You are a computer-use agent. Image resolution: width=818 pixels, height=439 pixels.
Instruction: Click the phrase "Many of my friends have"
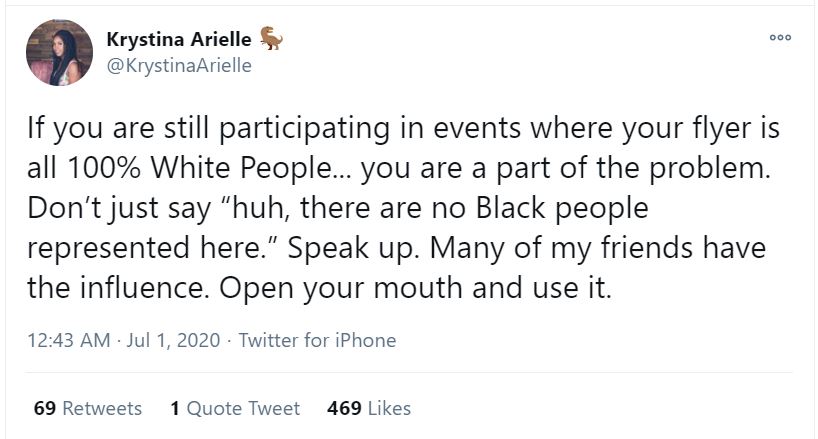click(598, 248)
